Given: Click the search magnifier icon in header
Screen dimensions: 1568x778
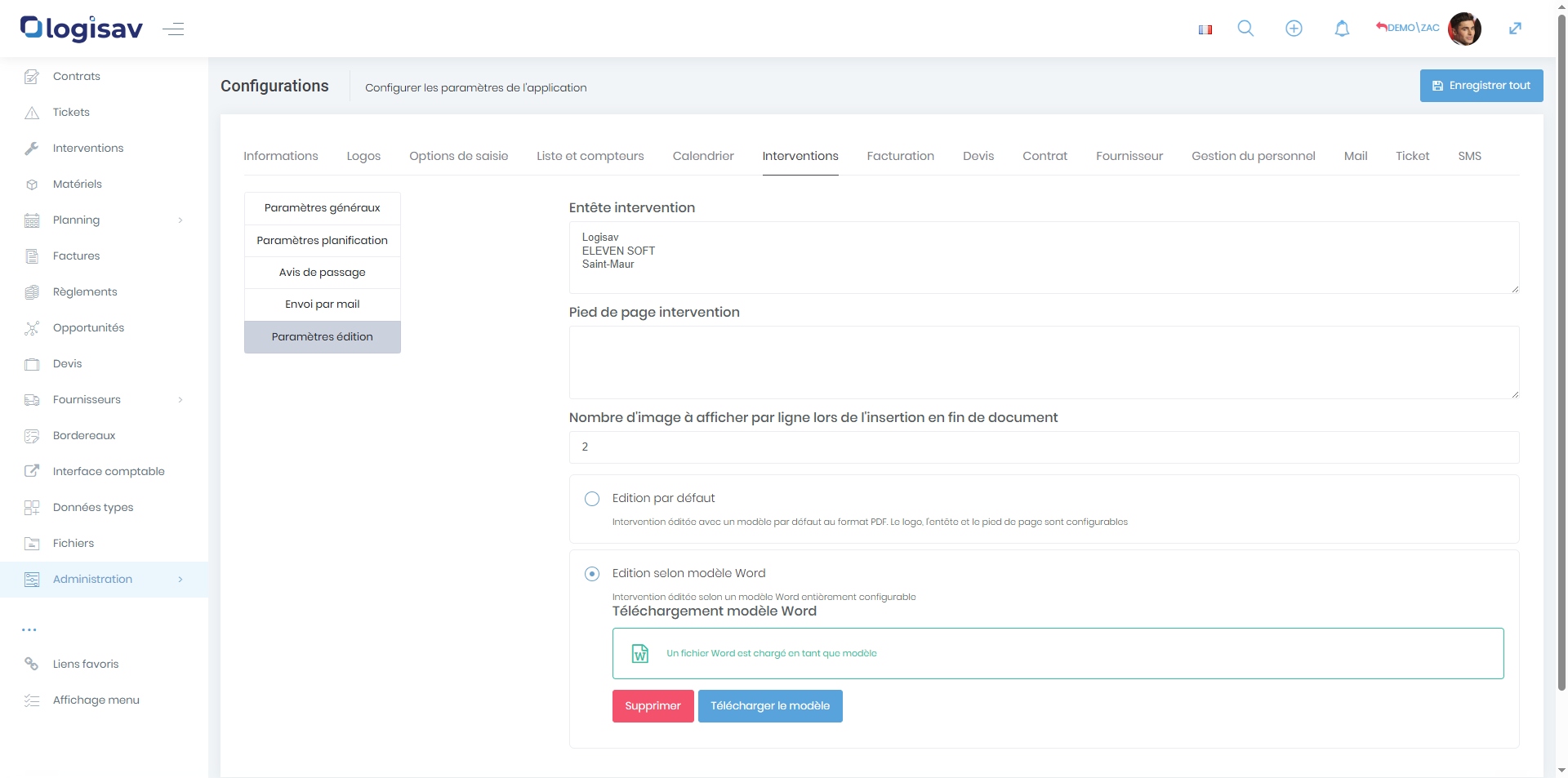Looking at the screenshot, I should click(1245, 29).
